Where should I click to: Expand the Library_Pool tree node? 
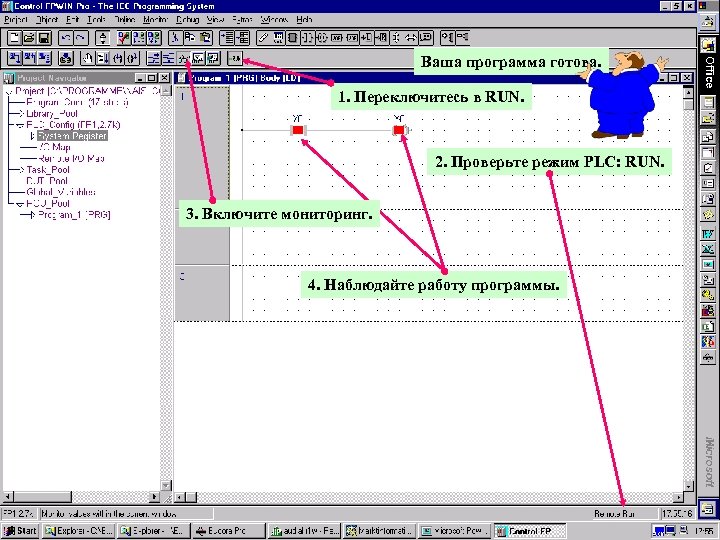click(x=21, y=113)
